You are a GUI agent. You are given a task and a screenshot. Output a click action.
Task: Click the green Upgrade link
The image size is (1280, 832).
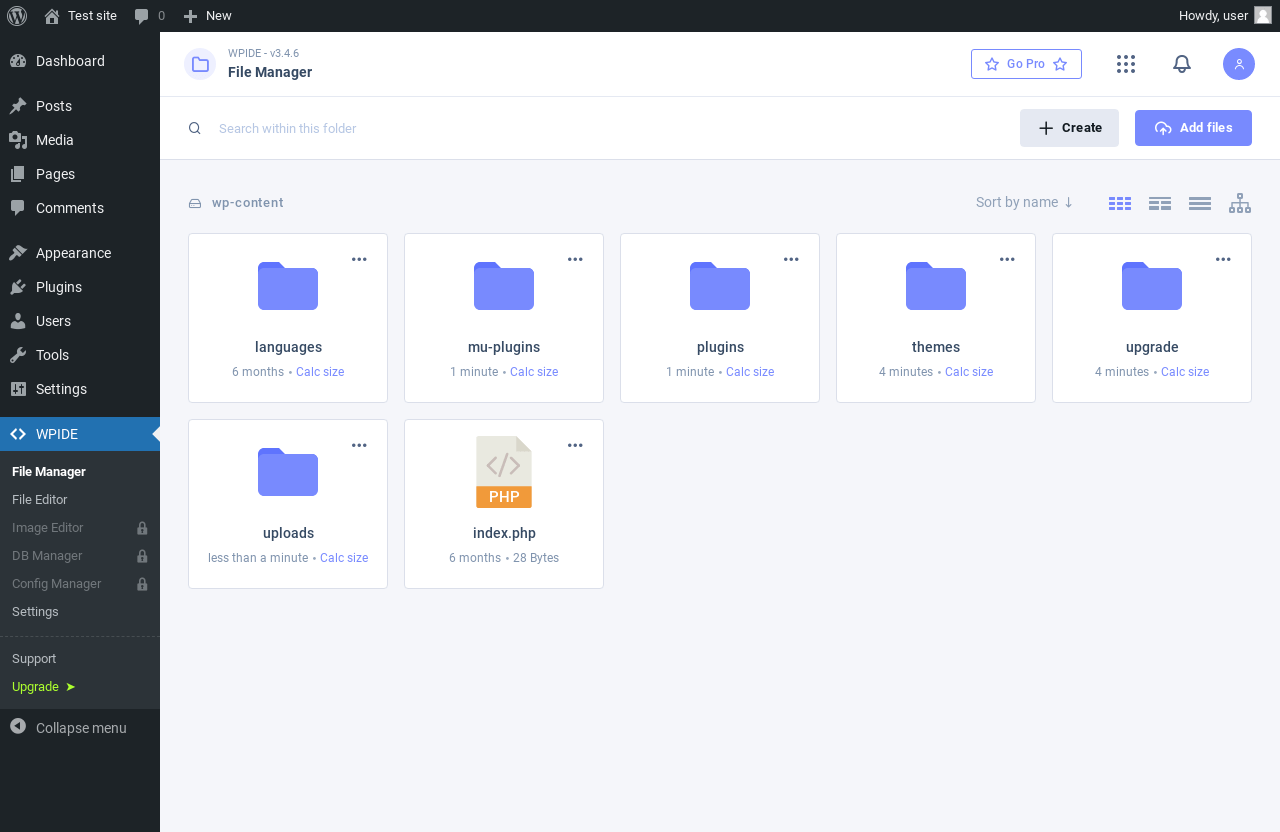43,687
